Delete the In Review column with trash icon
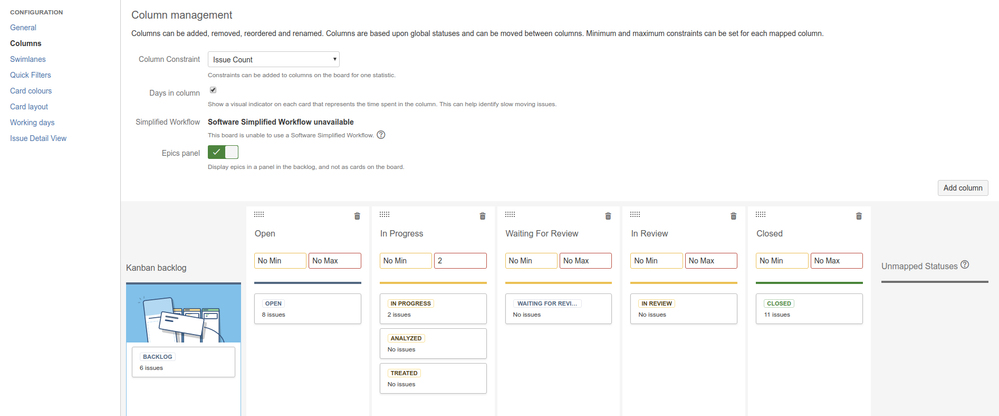The width and height of the screenshot is (999, 416). 733,216
